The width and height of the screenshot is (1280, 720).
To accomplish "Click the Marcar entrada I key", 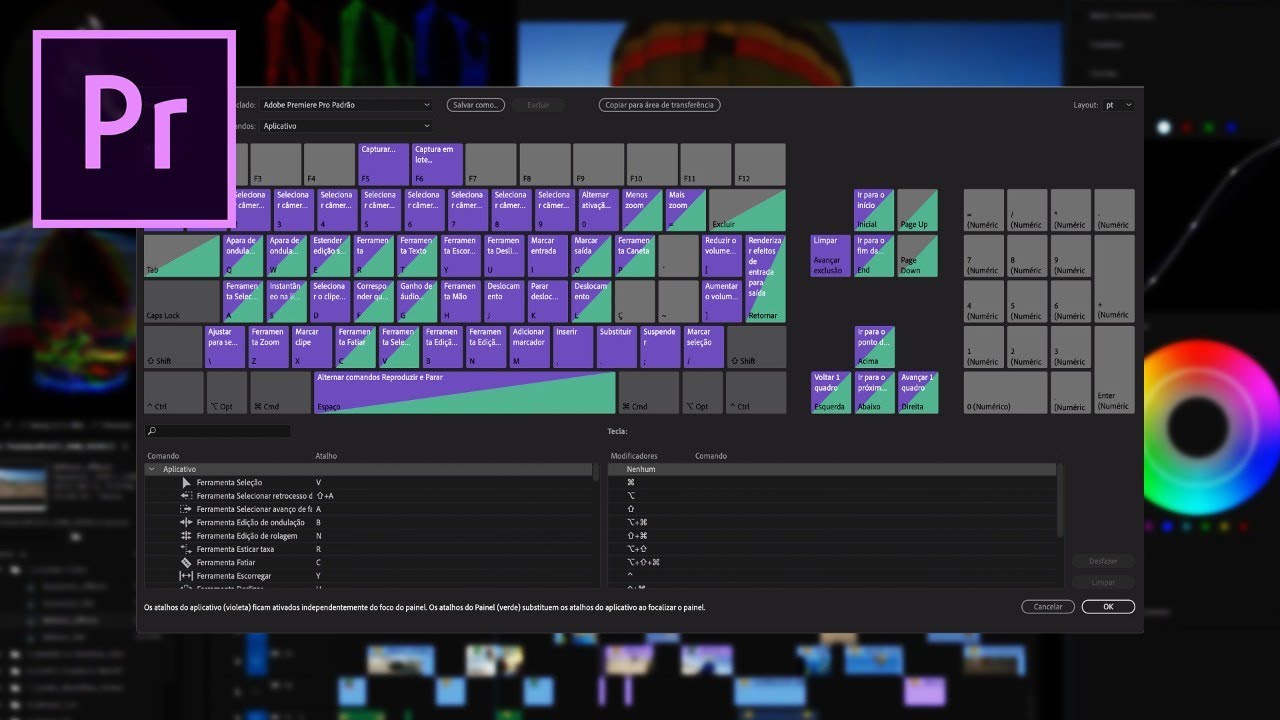I will (x=547, y=256).
